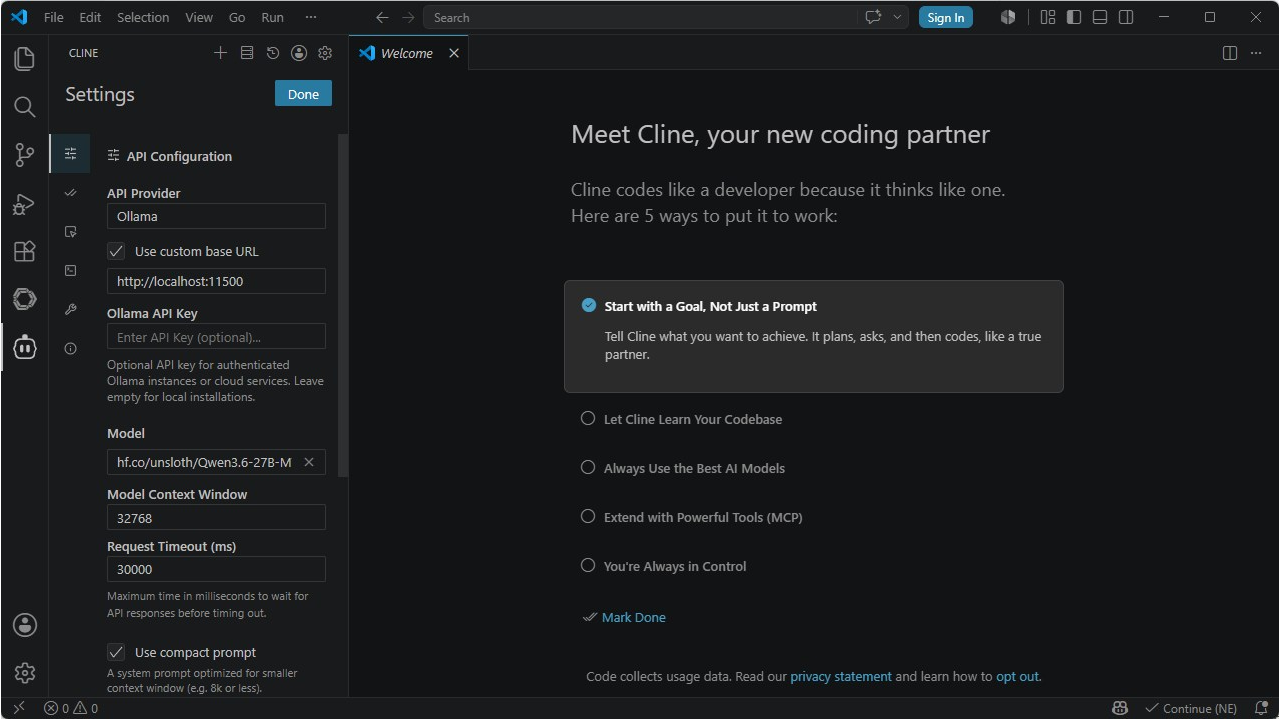Uncheck Use compact prompt
This screenshot has width=1280, height=720.
pos(116,652)
